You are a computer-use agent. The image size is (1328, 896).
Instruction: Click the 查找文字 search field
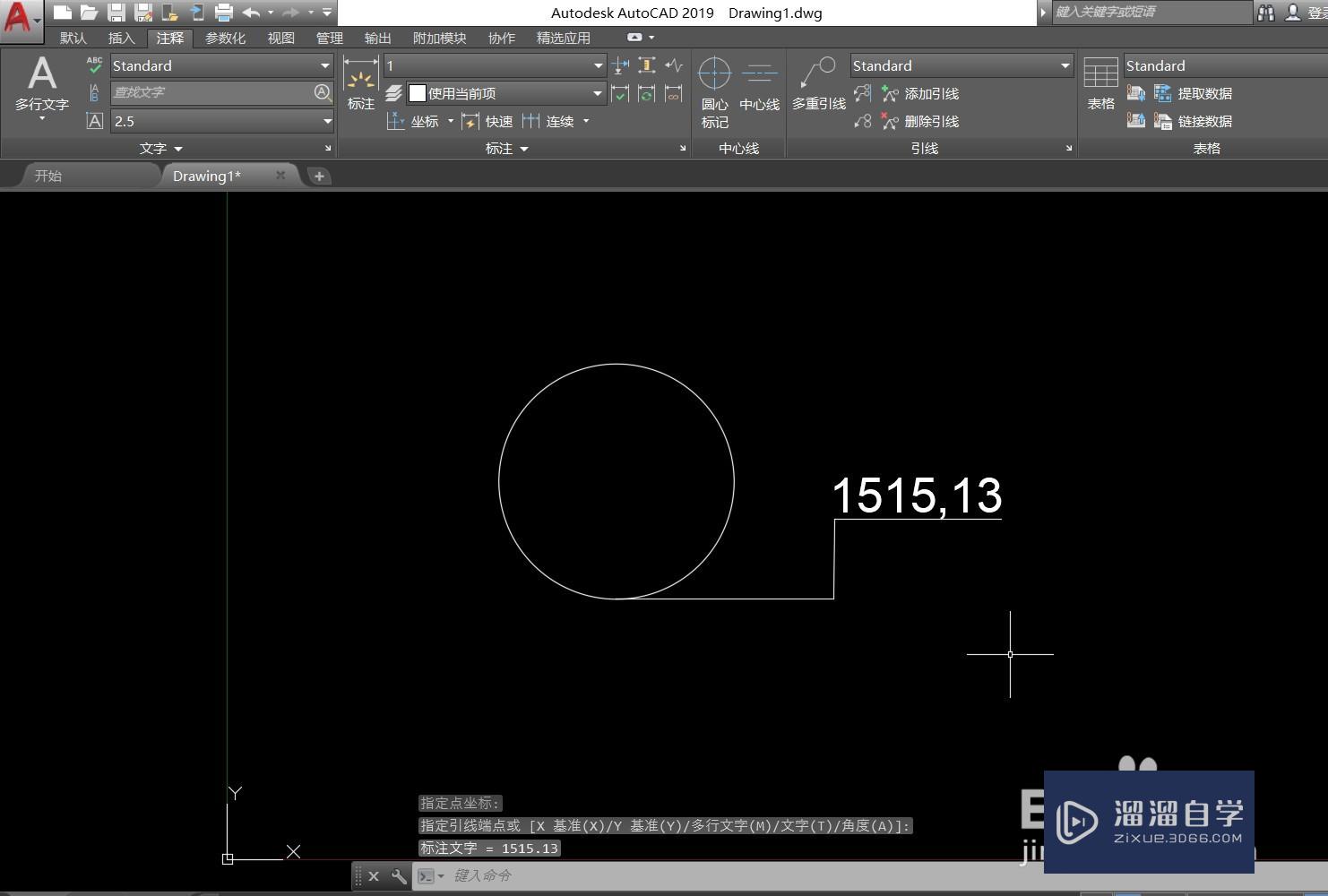tap(211, 92)
